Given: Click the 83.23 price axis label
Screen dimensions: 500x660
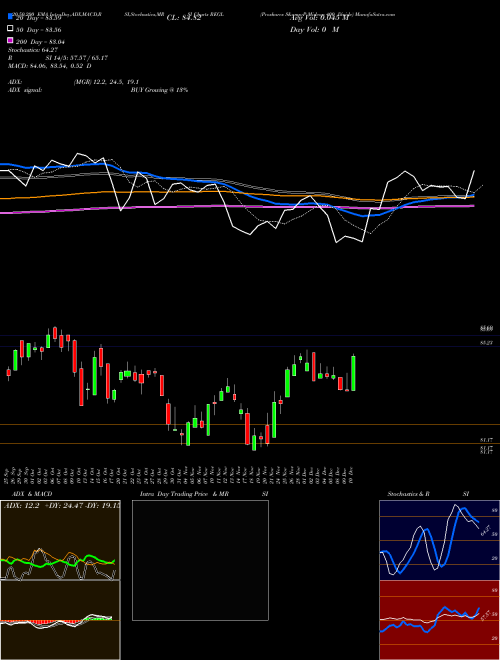Looking at the screenshot, I should click(x=487, y=343).
